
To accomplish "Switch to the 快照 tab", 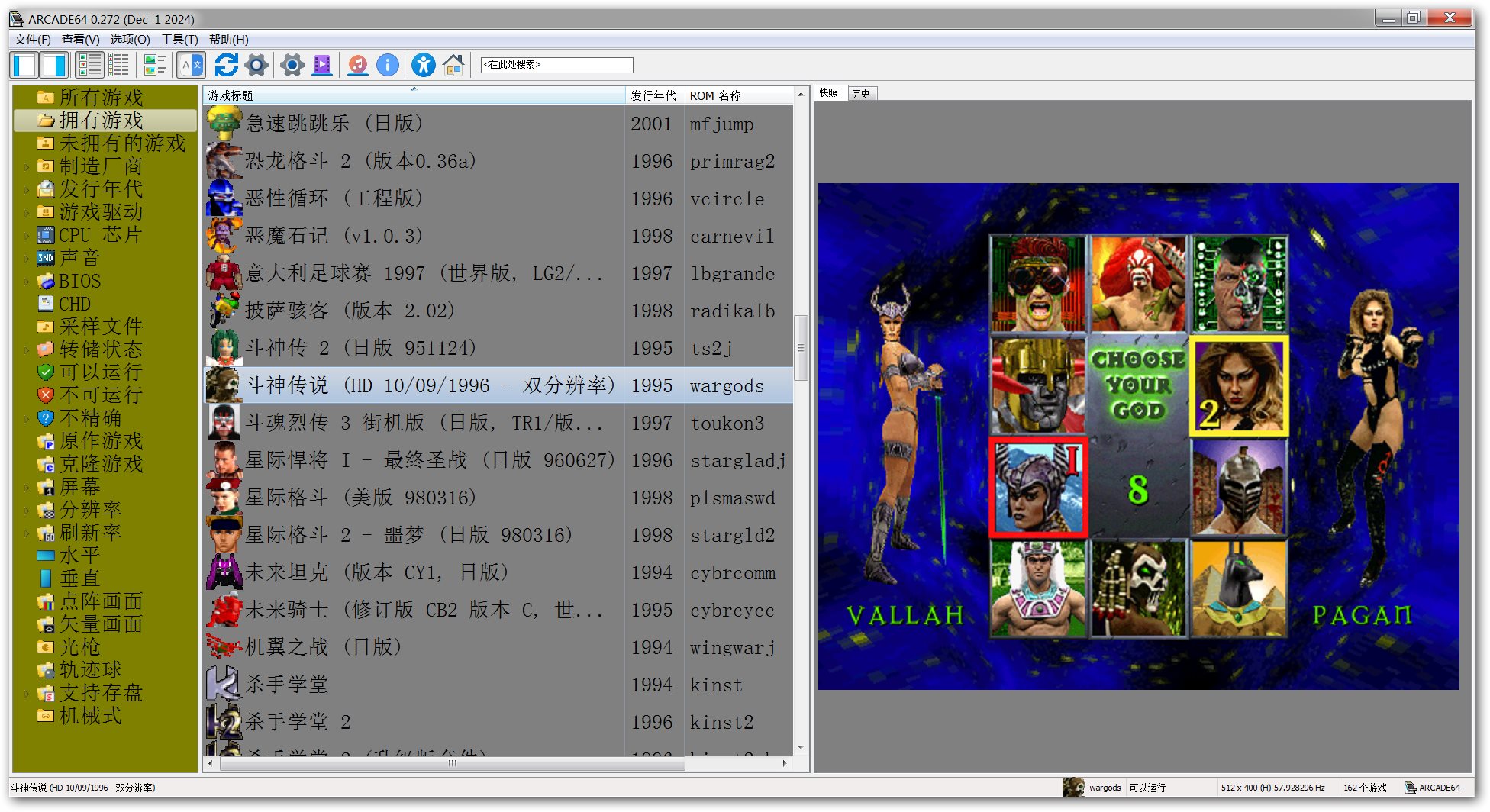I will click(x=829, y=93).
